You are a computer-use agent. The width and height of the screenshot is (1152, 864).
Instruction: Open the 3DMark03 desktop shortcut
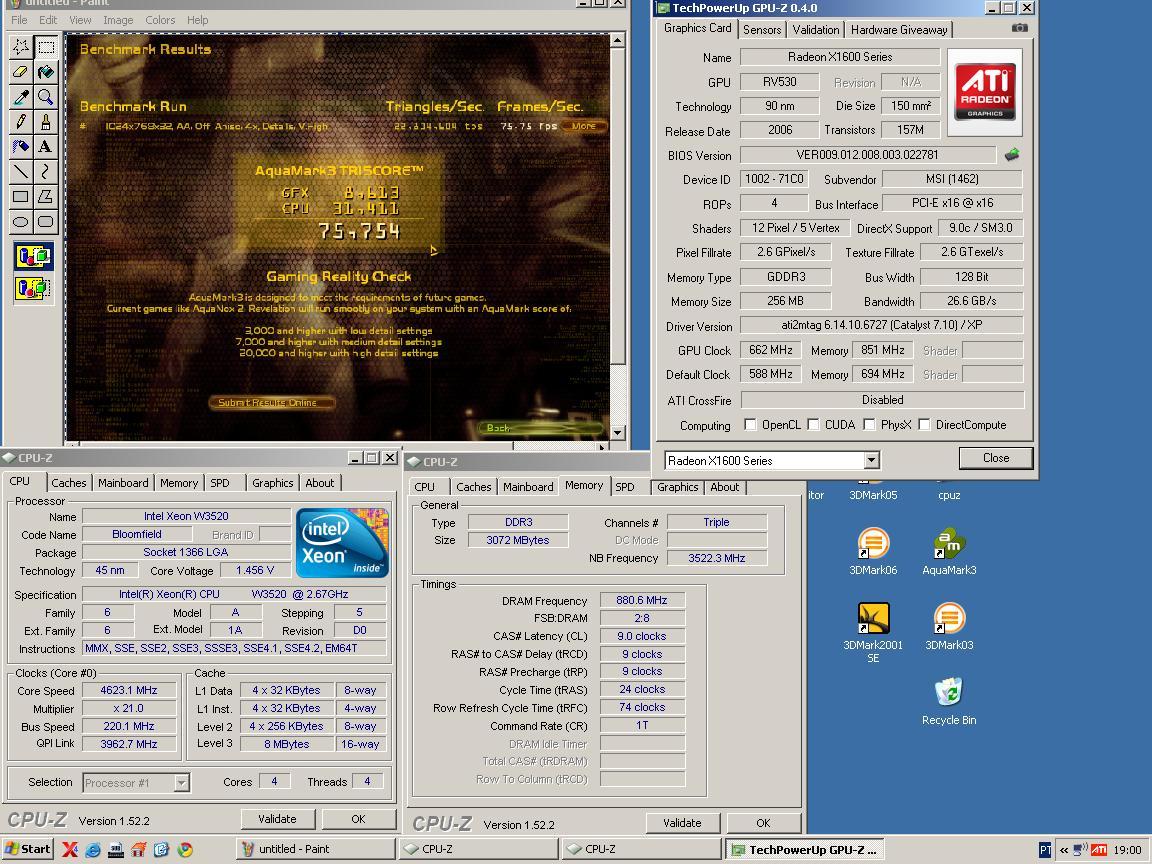pos(948,627)
